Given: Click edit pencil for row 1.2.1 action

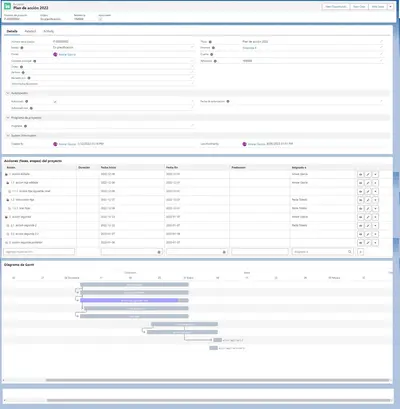Looking at the screenshot, I should click(368, 209).
